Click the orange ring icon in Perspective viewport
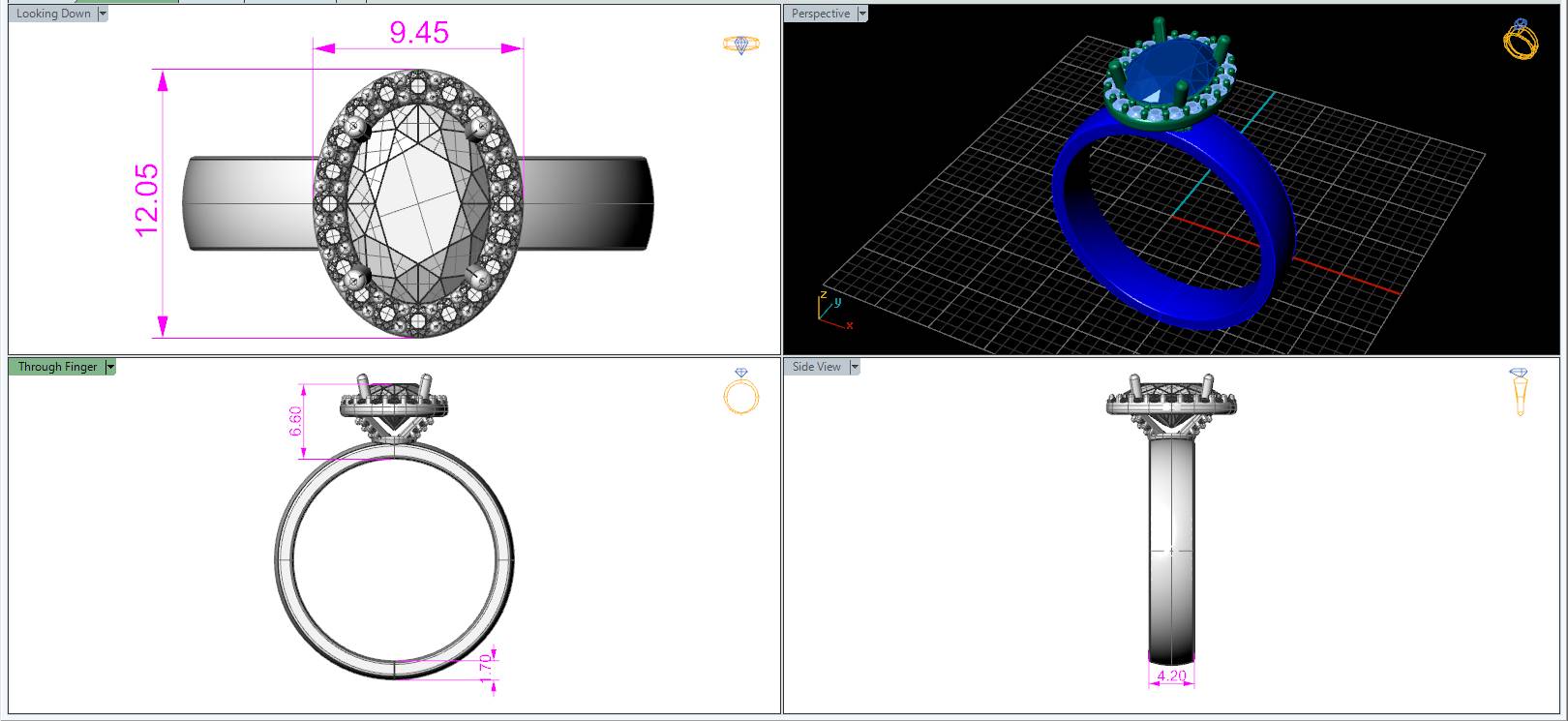 point(1520,40)
